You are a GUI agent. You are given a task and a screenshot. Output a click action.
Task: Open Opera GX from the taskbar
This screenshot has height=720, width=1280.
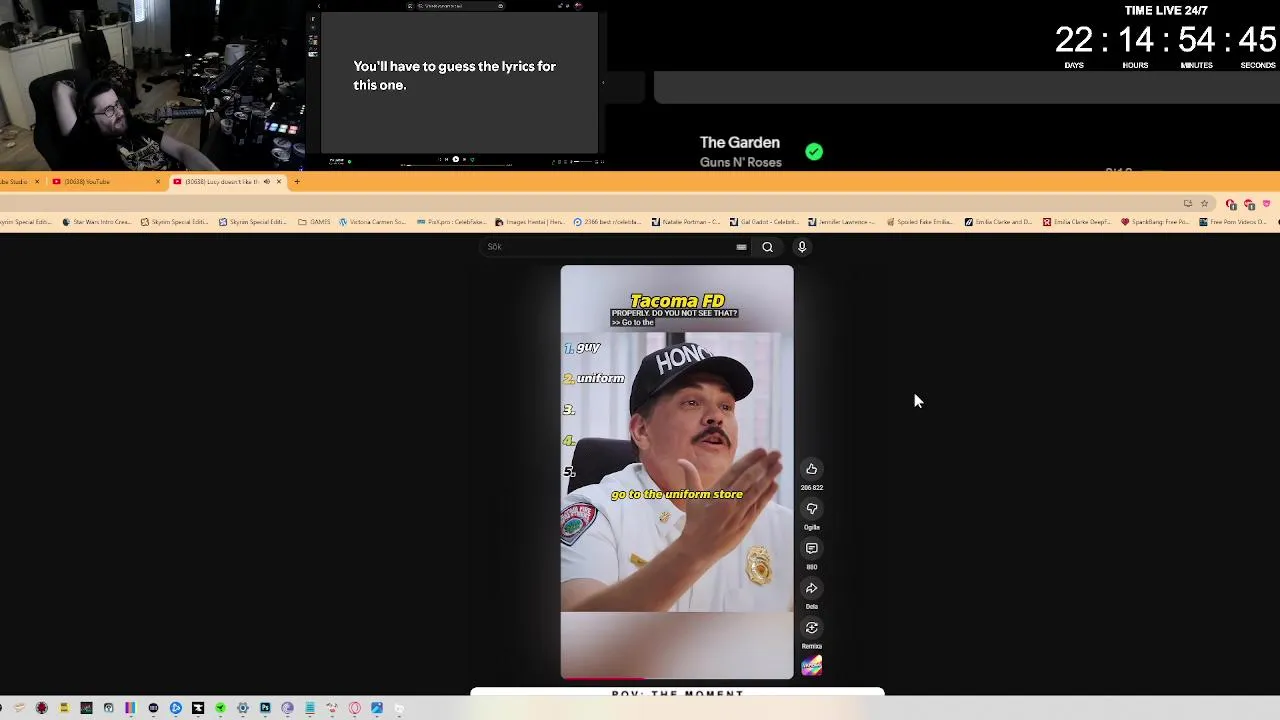354,708
